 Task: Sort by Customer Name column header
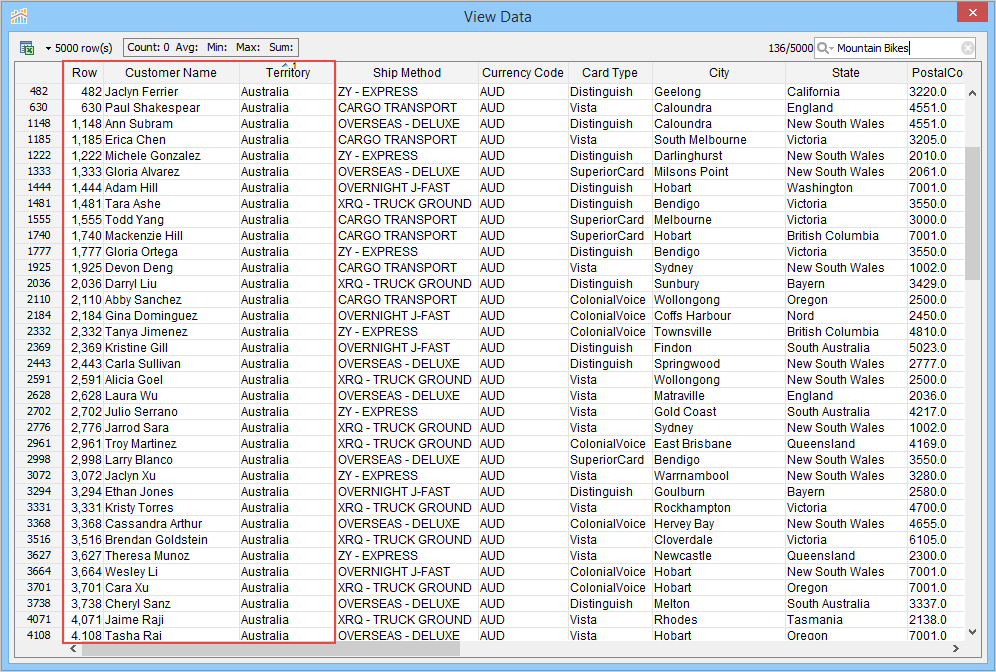click(171, 72)
